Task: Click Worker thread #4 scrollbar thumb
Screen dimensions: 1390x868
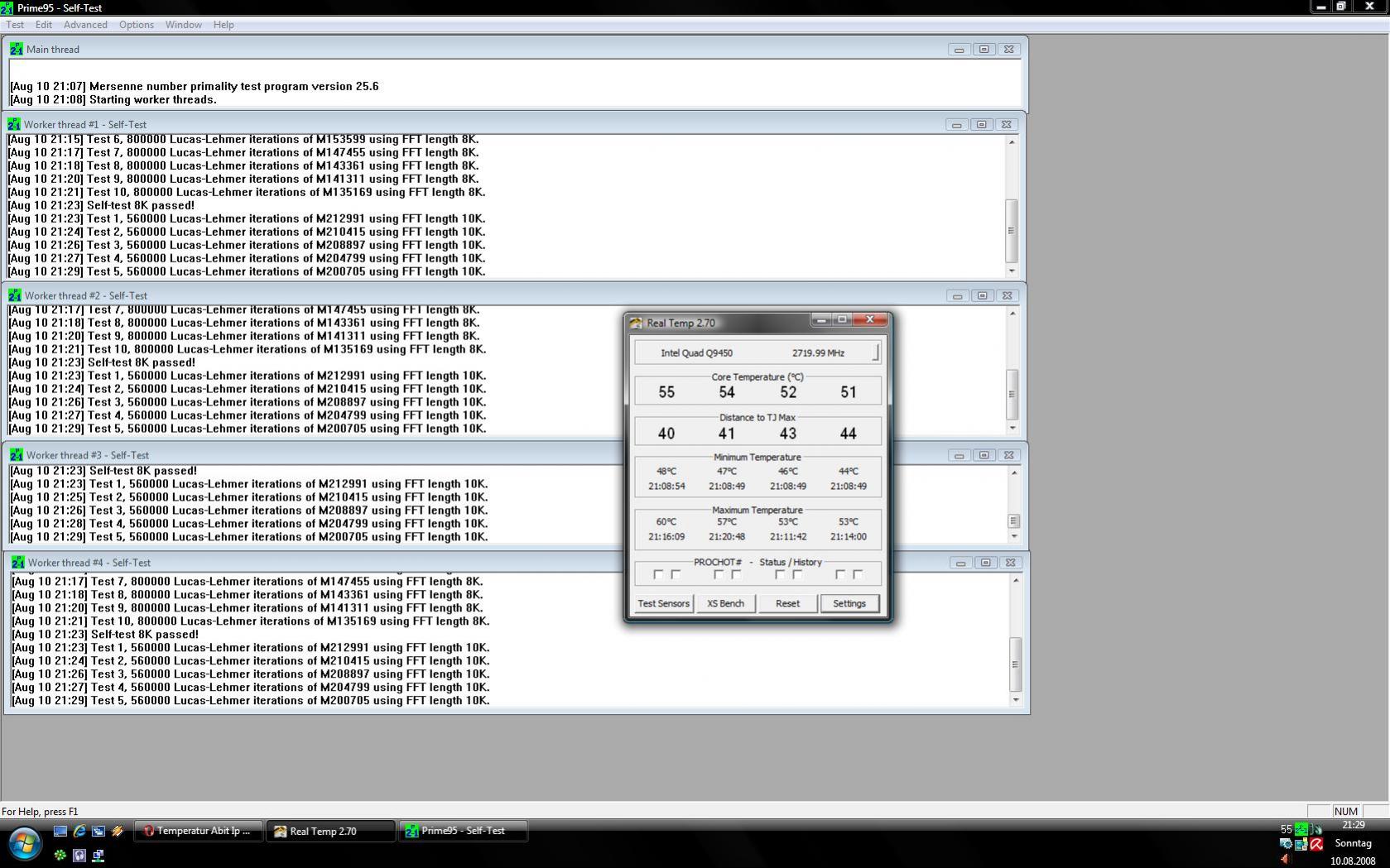Action: tap(1016, 664)
